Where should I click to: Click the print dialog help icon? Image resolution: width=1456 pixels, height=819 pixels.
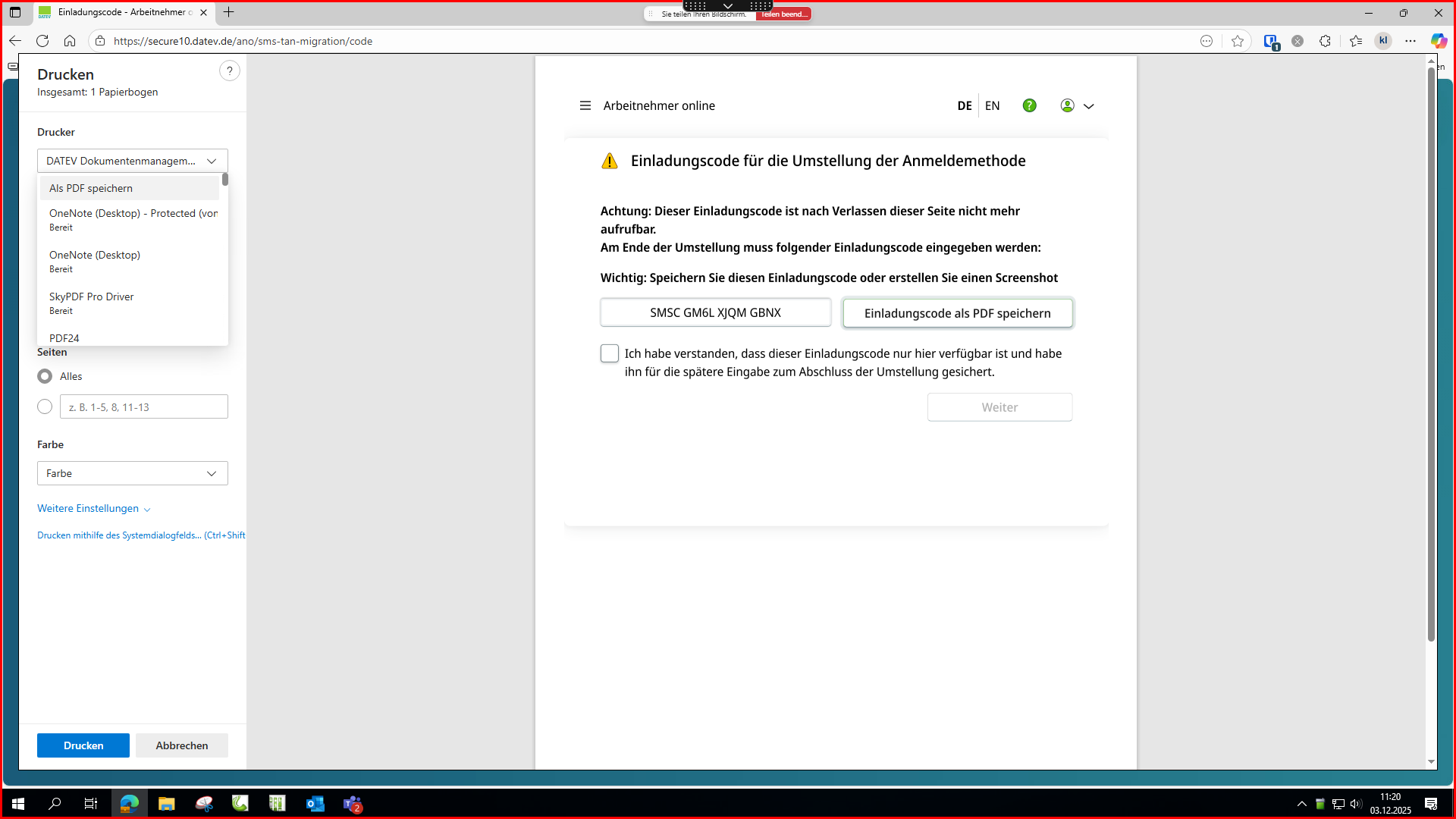[x=229, y=71]
